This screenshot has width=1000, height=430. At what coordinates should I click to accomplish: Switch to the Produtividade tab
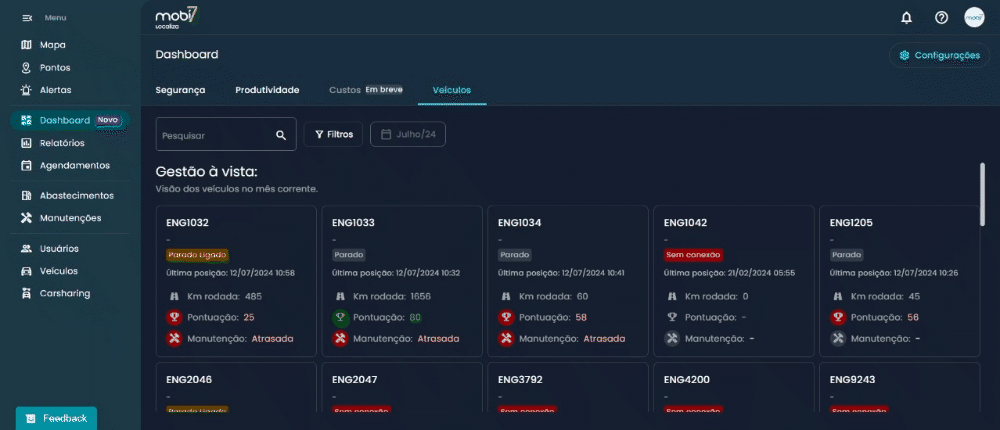(x=267, y=90)
